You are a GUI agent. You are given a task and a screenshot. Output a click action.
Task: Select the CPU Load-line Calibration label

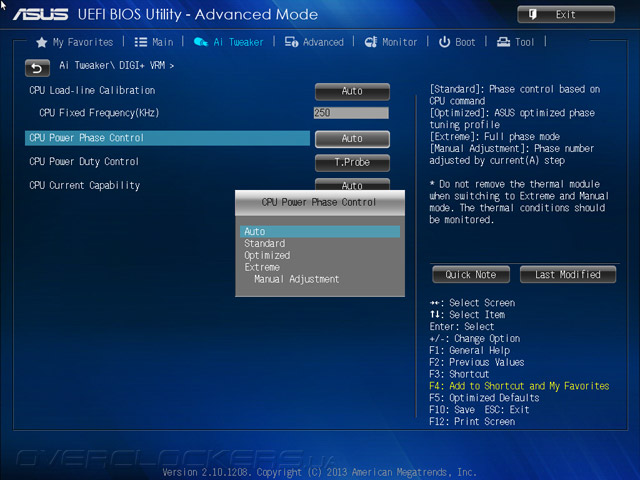click(x=92, y=91)
